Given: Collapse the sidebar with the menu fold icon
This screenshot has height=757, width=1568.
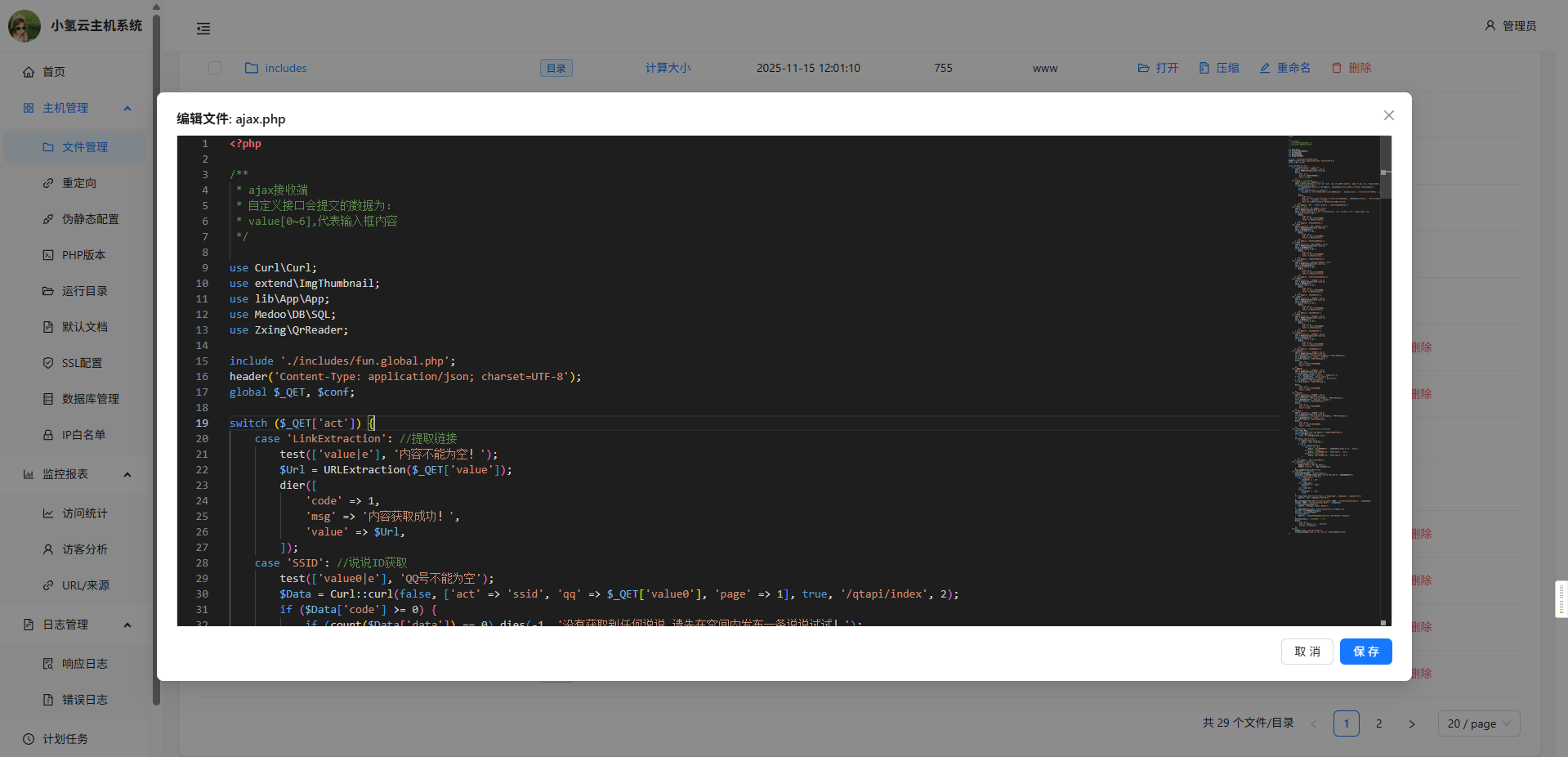Looking at the screenshot, I should pos(203,29).
